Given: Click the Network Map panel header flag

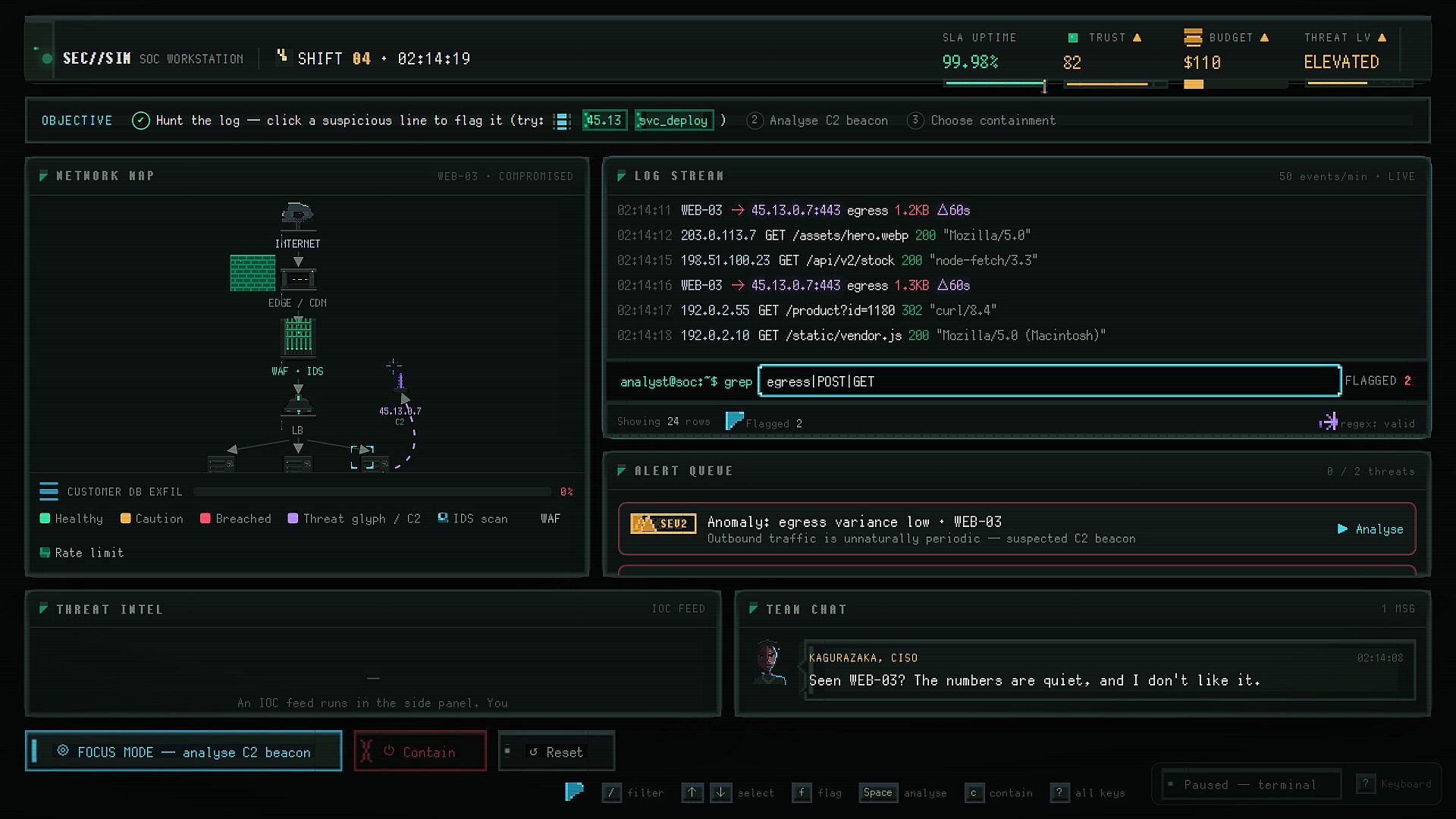Looking at the screenshot, I should point(44,176).
